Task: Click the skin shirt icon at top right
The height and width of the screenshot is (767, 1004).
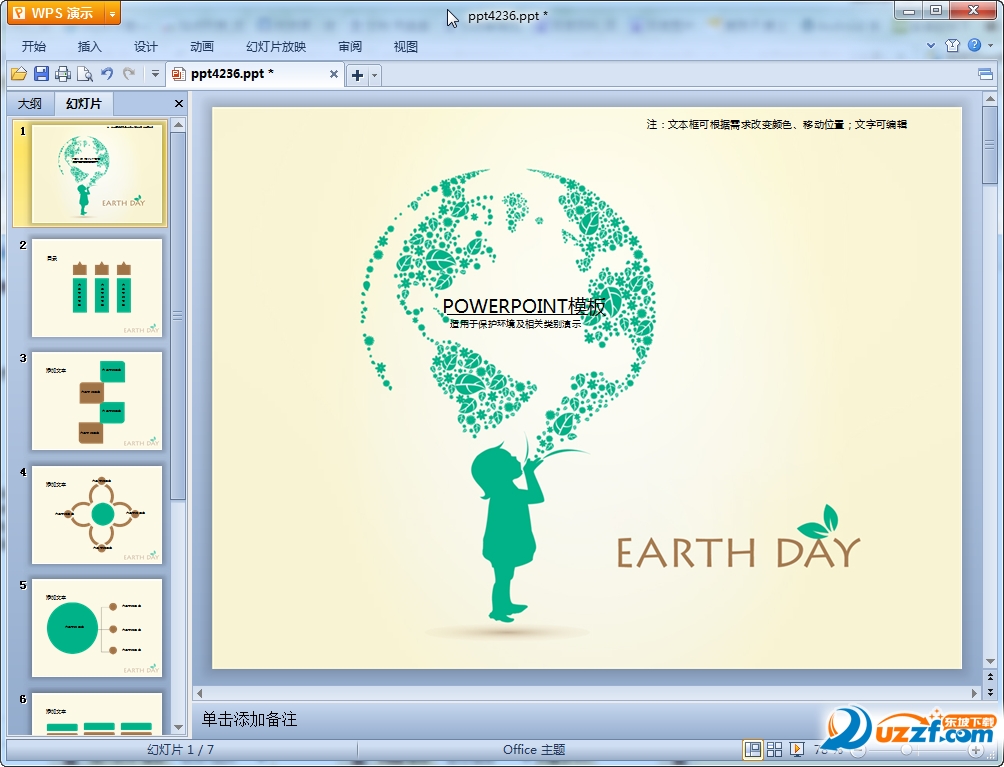Action: 952,45
